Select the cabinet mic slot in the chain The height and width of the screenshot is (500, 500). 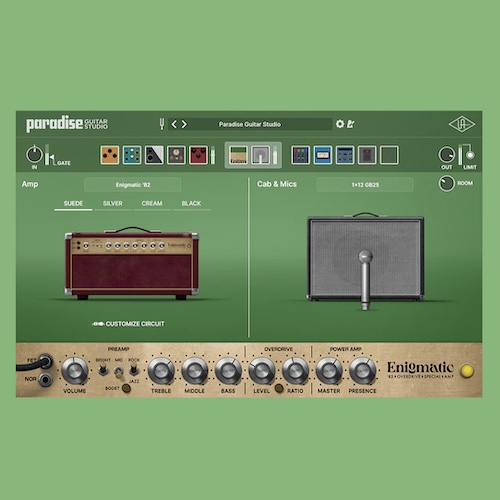click(261, 155)
